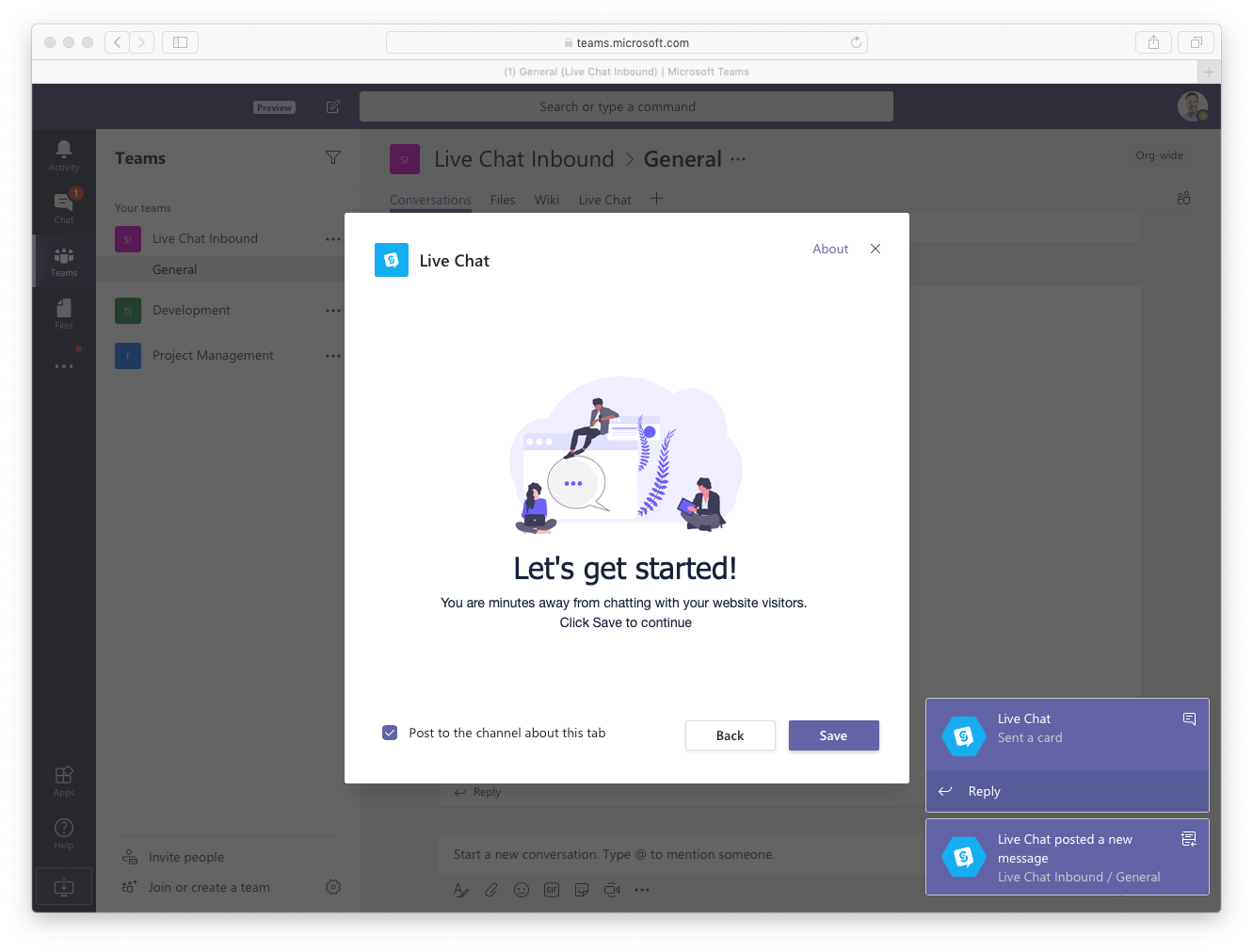The width and height of the screenshot is (1253, 952).
Task: Click the filter teams funnel icon
Action: (x=333, y=157)
